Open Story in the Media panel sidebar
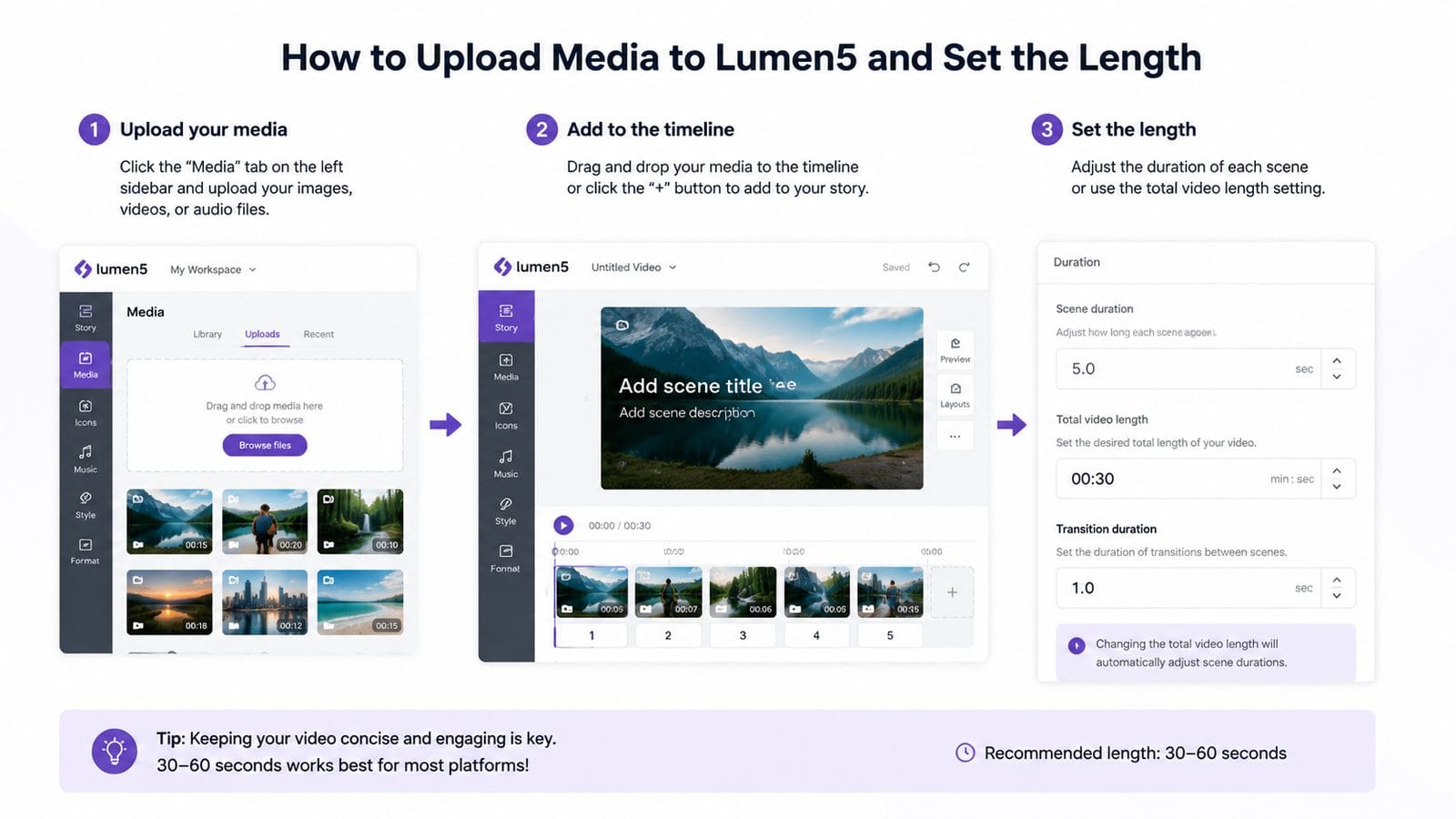 pos(86,318)
